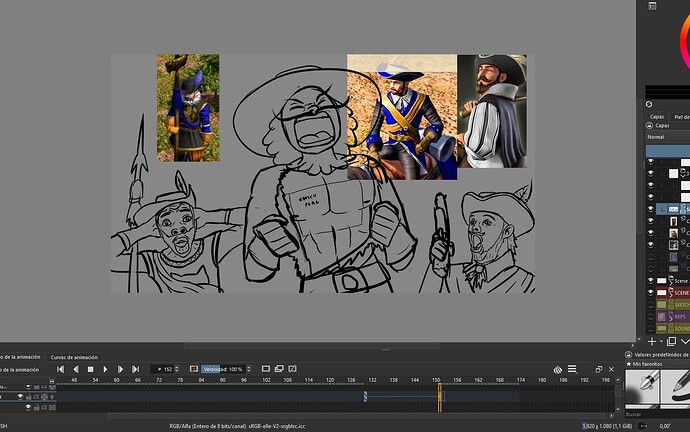The image size is (690, 432).
Task: Open the Normal blending mode dropdown
Action: click(x=667, y=136)
